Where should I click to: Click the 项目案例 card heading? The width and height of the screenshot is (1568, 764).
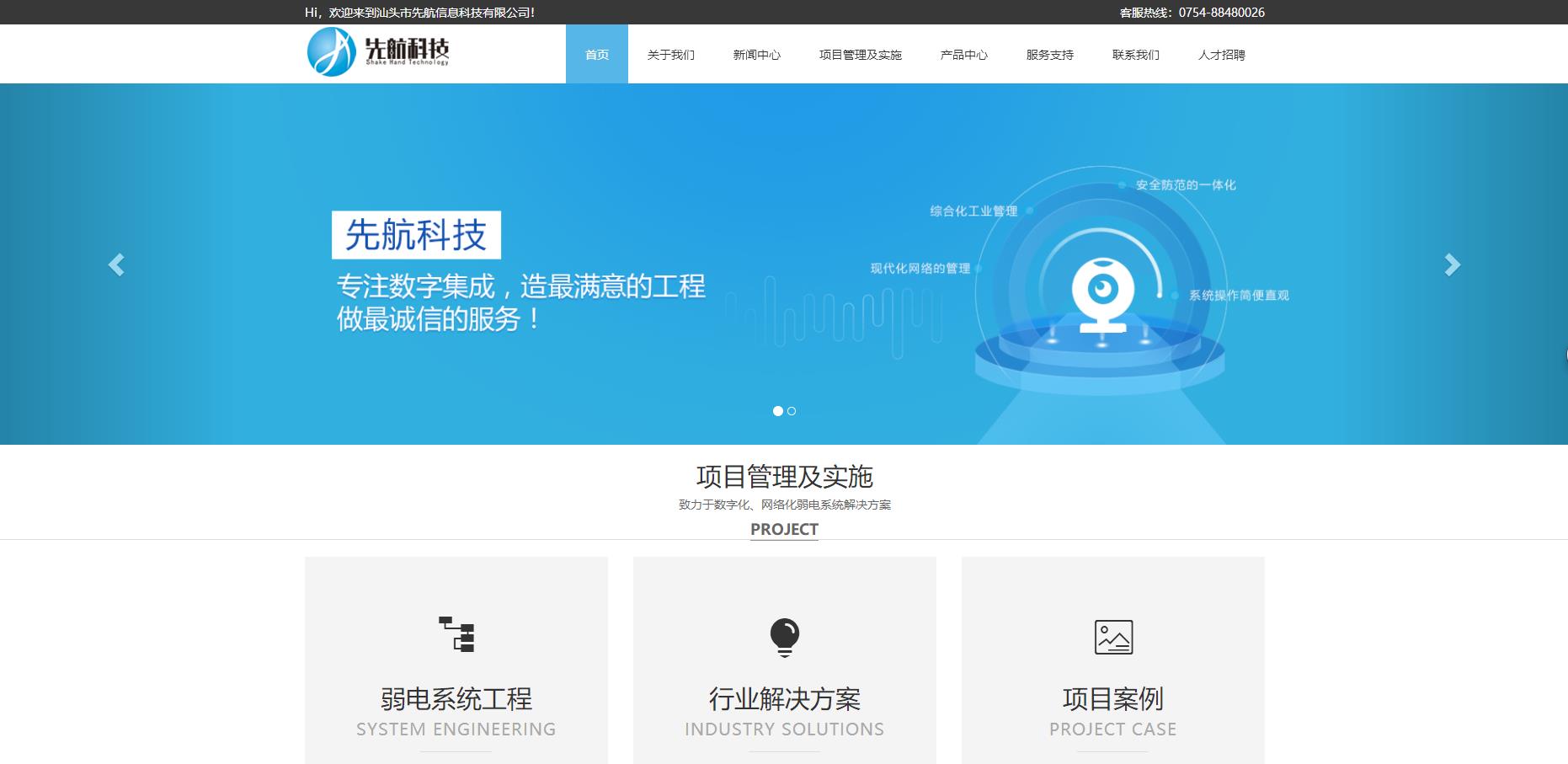coord(1112,699)
